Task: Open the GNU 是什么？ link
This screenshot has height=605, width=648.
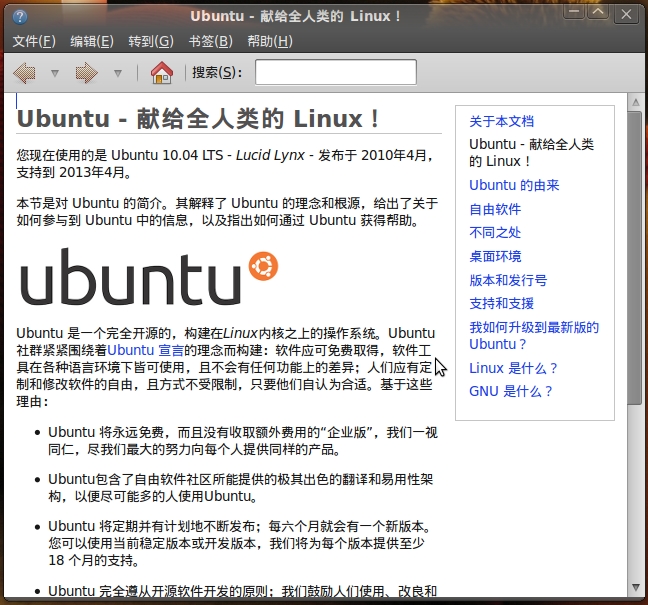Action: pyautogui.click(x=511, y=391)
